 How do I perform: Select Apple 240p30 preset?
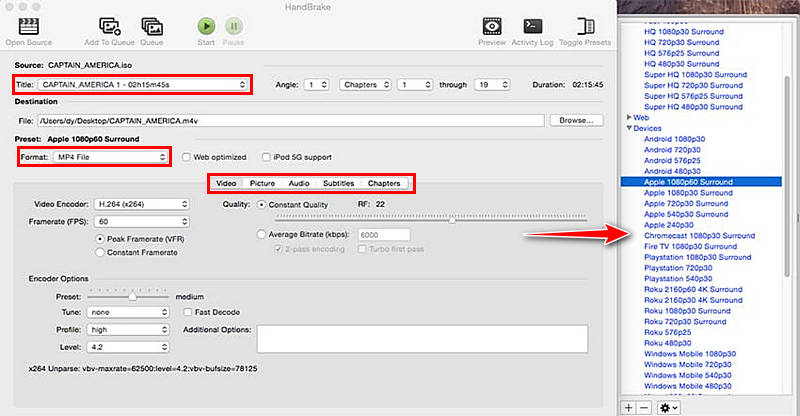tap(668, 225)
